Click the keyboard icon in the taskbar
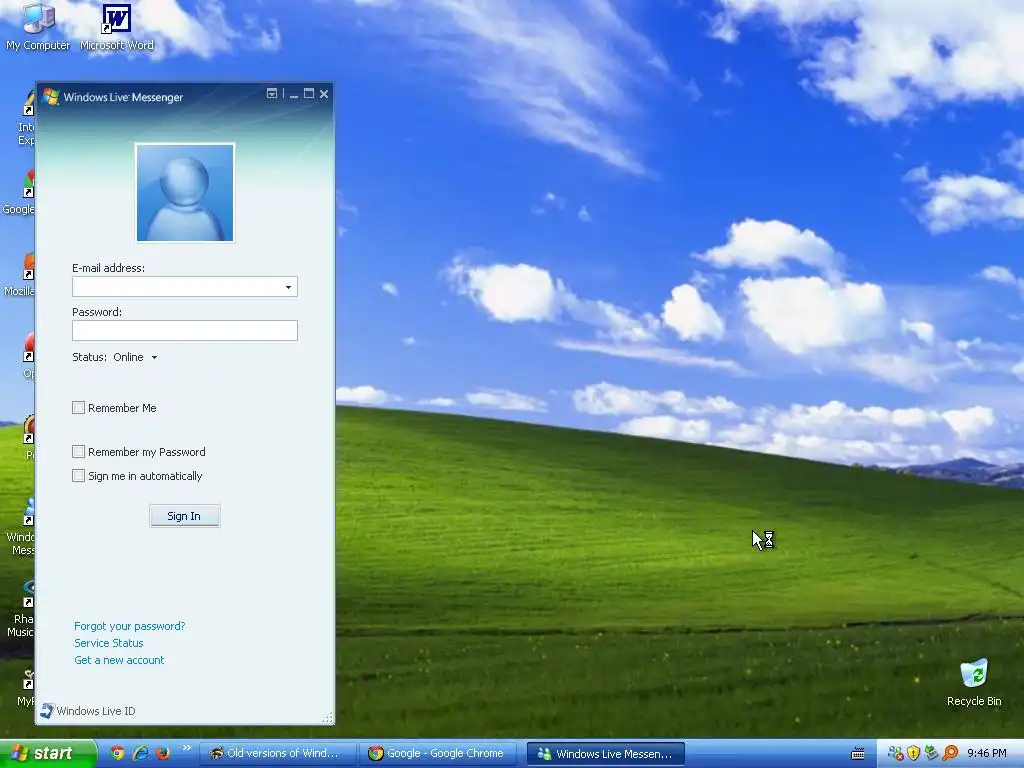The width and height of the screenshot is (1024, 768). (x=858, y=754)
